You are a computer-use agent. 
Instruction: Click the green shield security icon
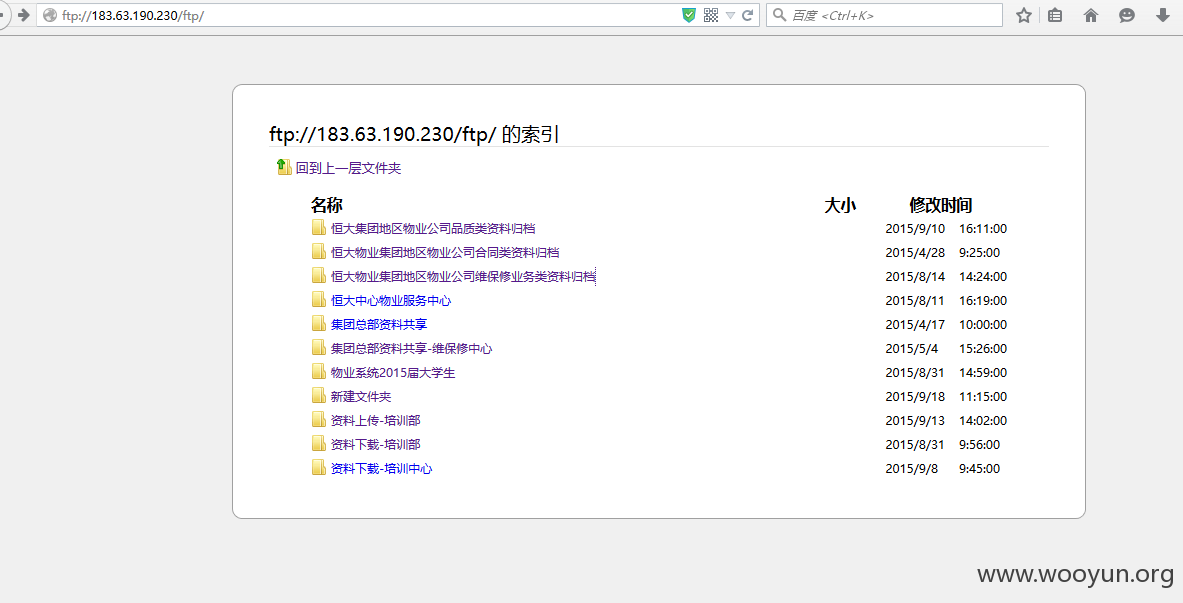pyautogui.click(x=688, y=15)
